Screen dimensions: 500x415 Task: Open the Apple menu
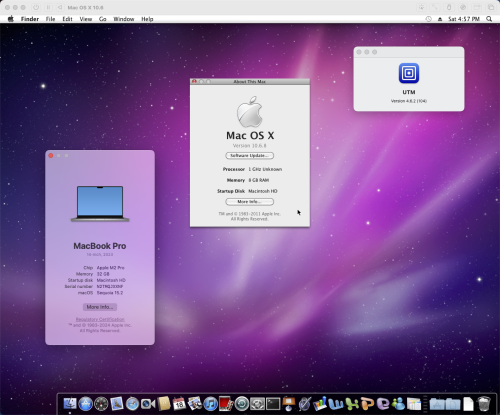(x=11, y=19)
